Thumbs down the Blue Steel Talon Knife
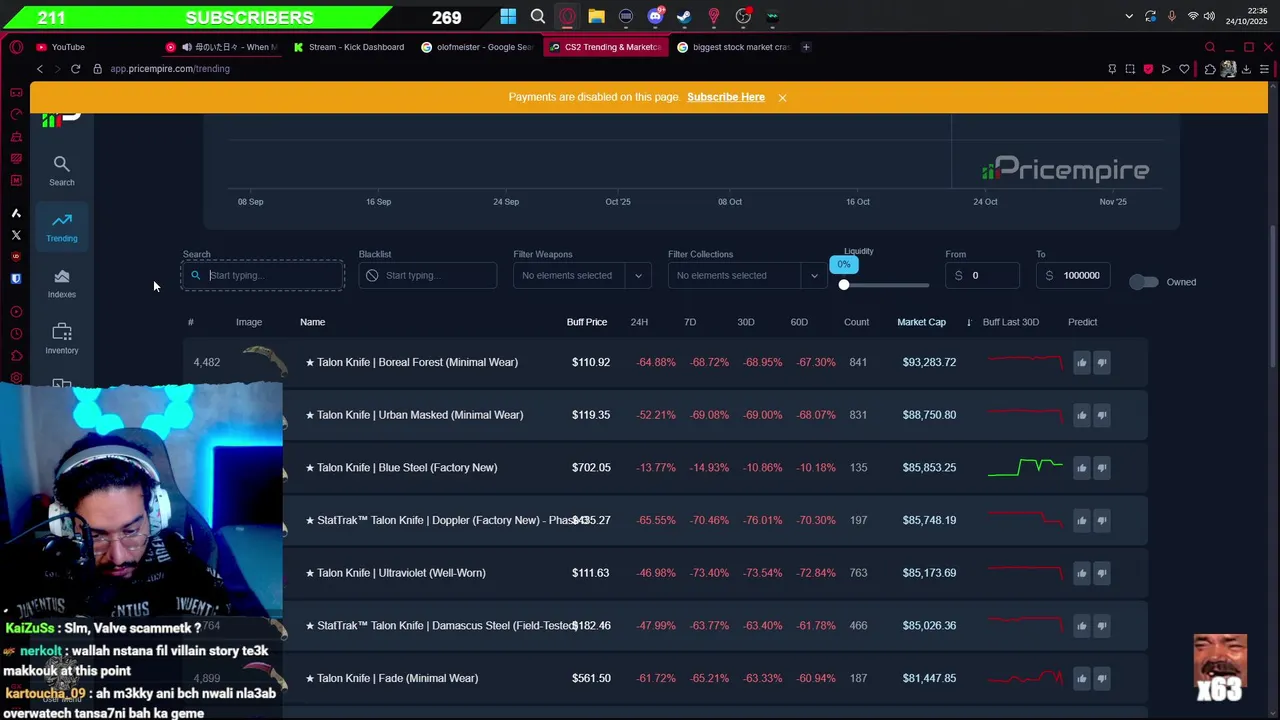This screenshot has height=720, width=1280. click(x=1101, y=467)
